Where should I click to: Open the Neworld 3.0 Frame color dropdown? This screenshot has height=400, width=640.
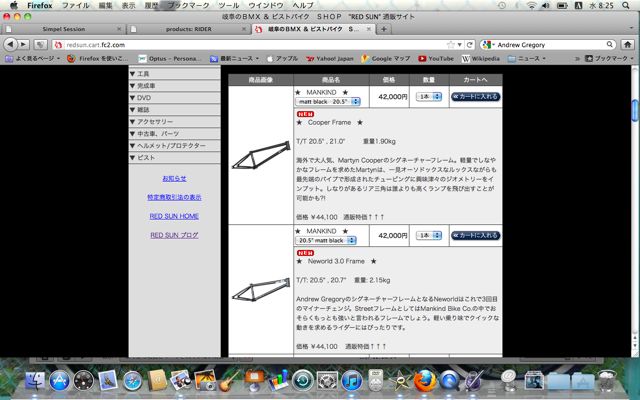326,240
